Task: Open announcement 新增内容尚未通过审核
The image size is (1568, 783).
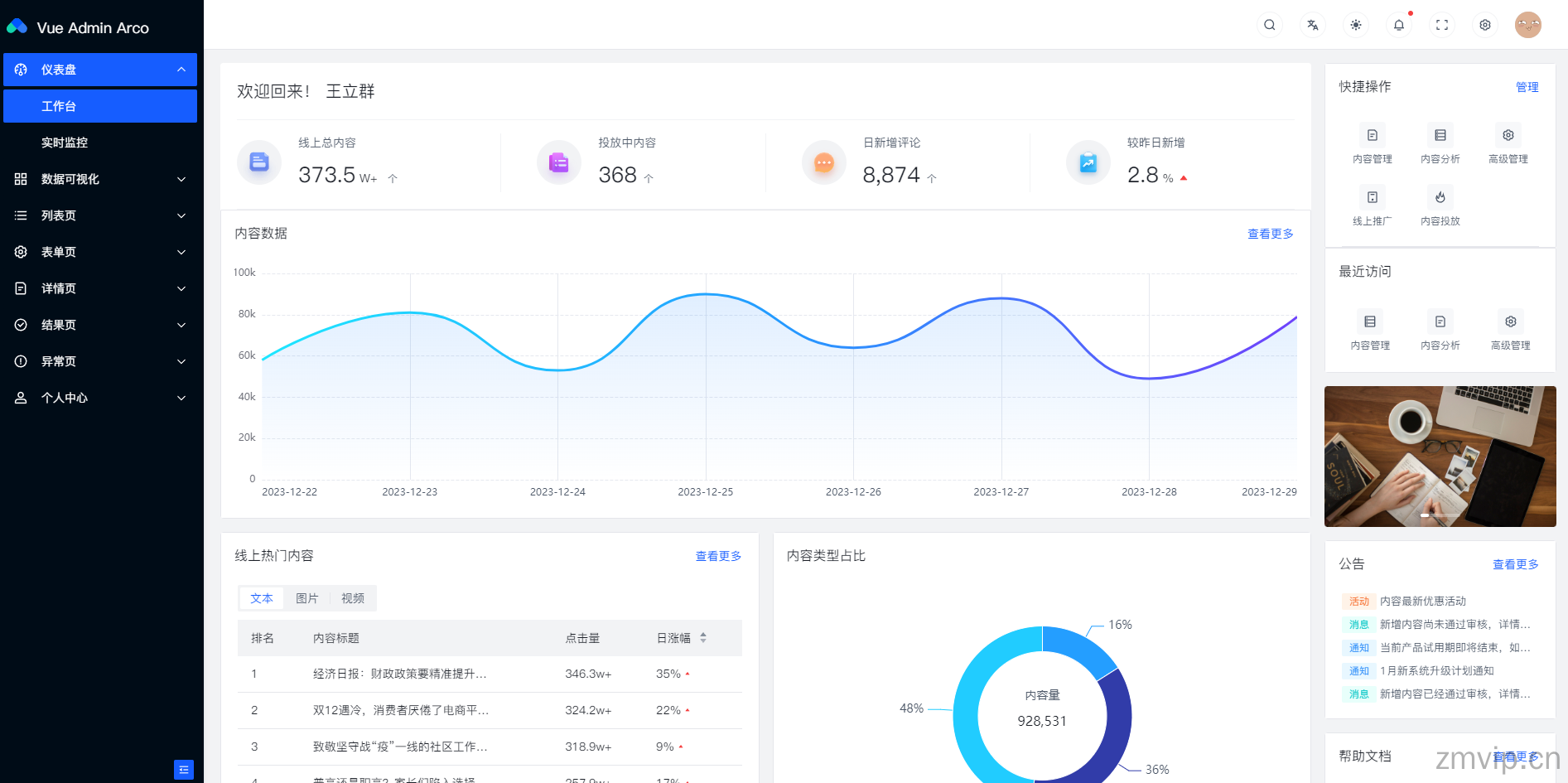Action: click(x=1455, y=625)
